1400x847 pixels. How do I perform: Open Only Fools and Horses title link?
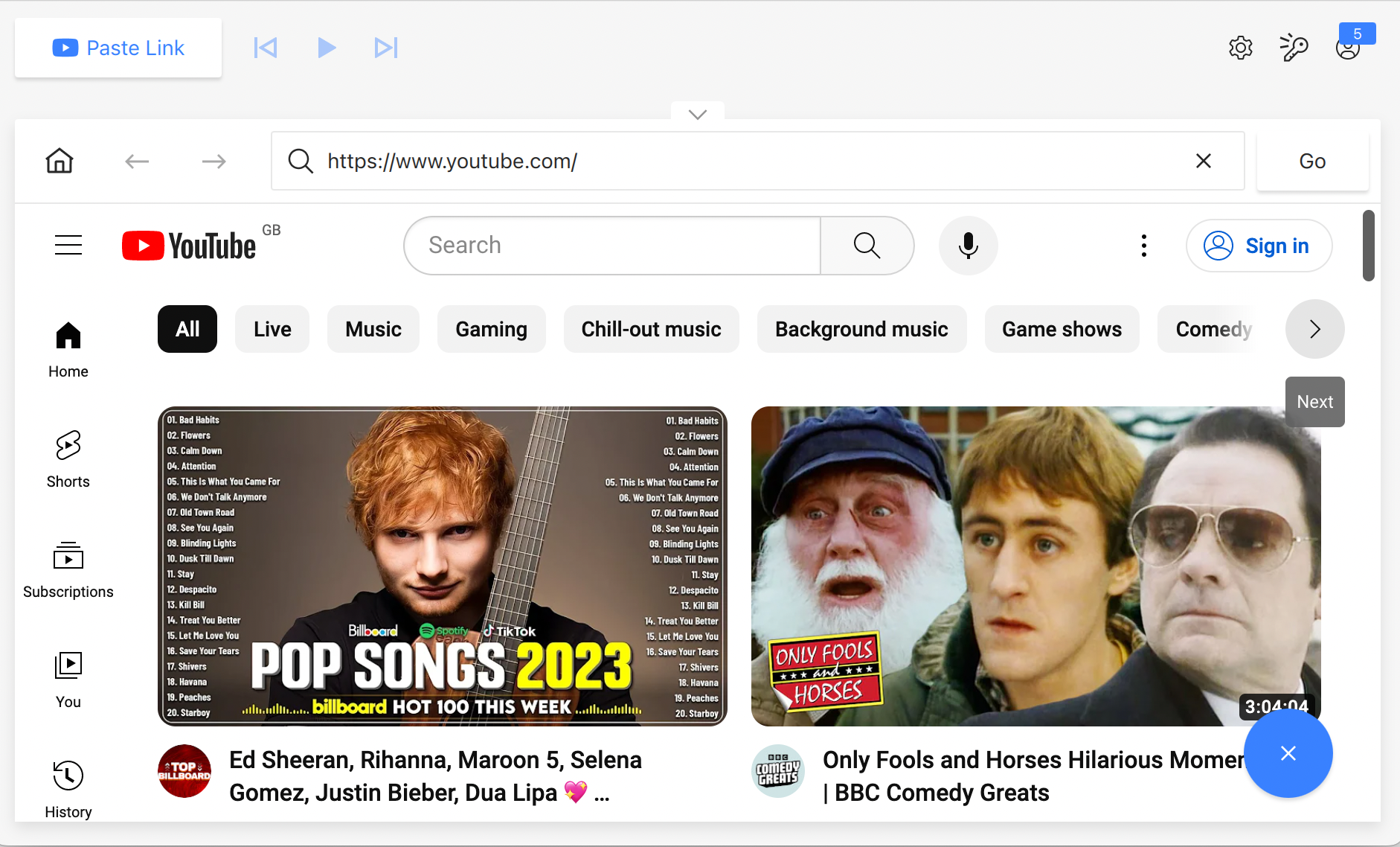coord(1034,776)
